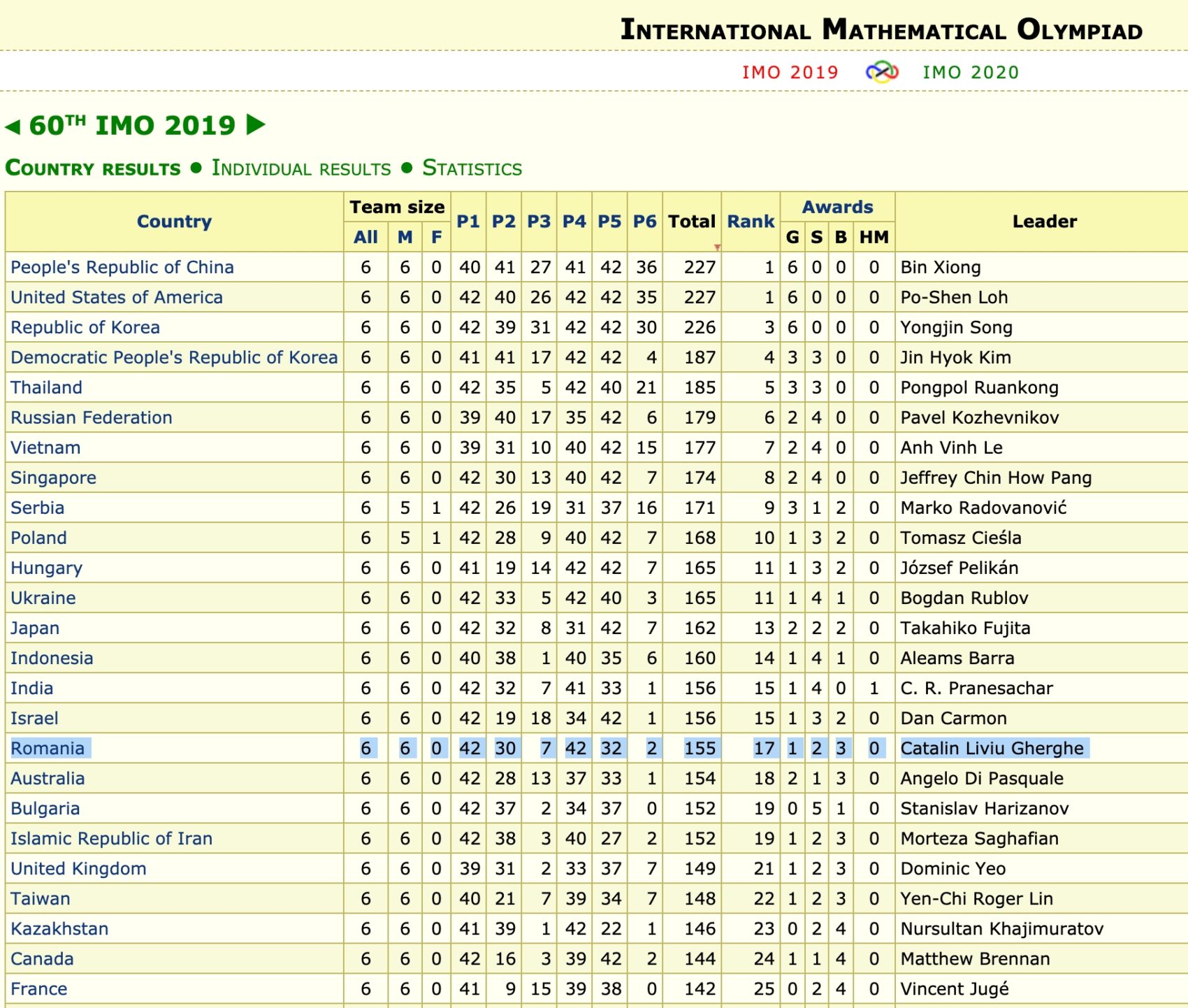Image resolution: width=1188 pixels, height=1008 pixels.
Task: Open Thailand country link
Action: point(46,387)
